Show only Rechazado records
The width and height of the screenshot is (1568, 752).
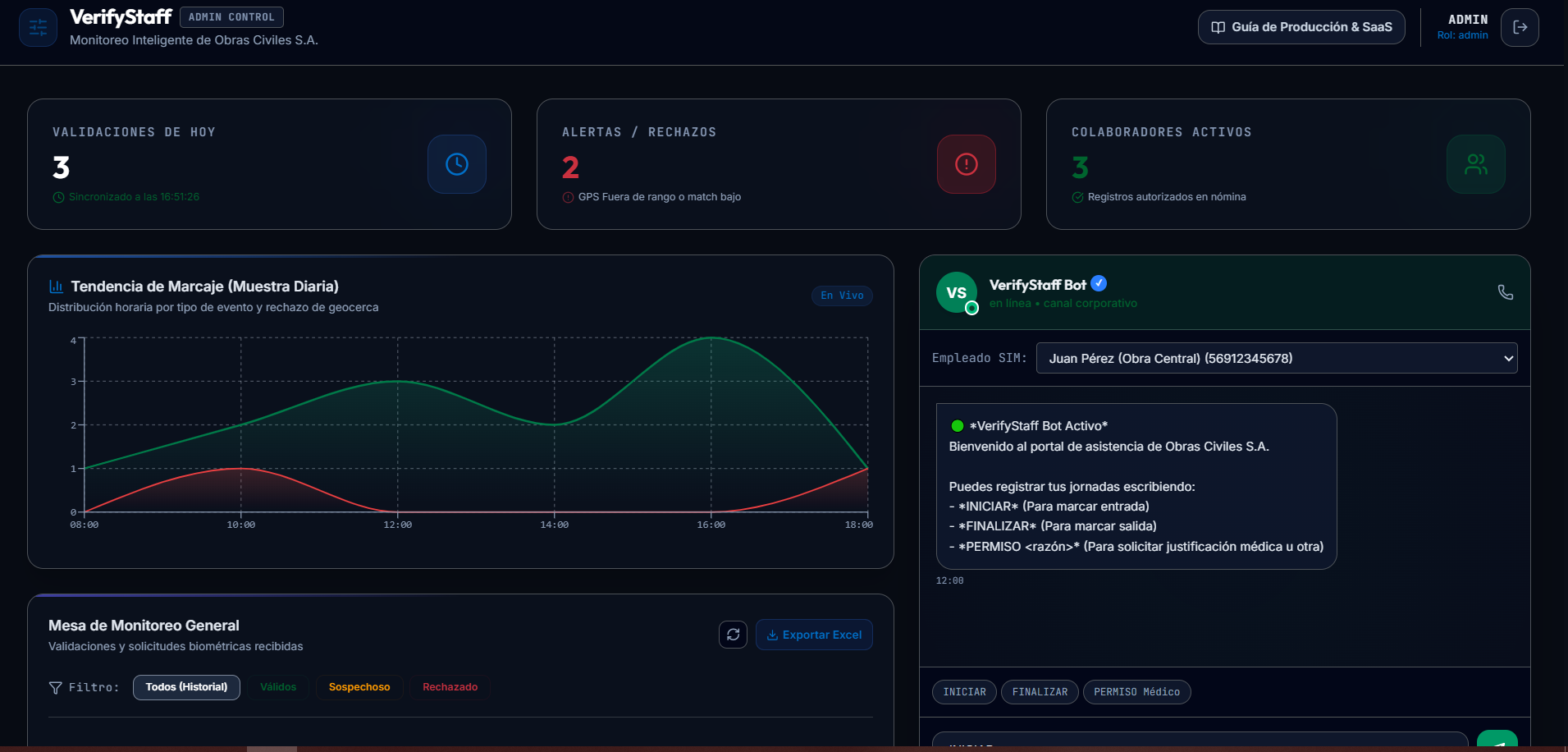pos(450,687)
